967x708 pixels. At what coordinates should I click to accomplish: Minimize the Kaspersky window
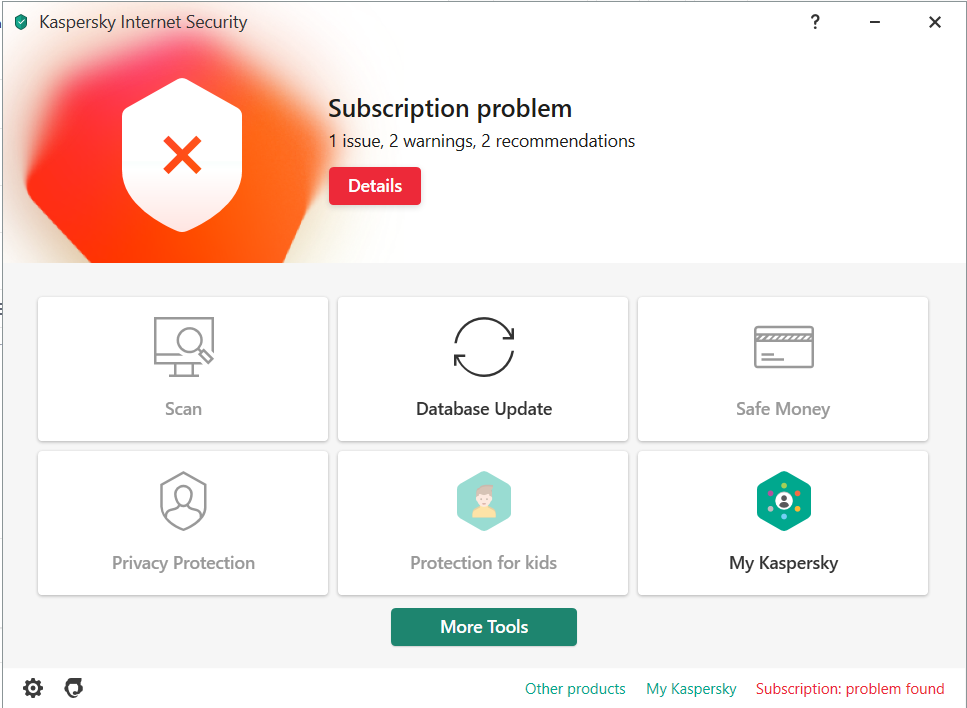pyautogui.click(x=875, y=22)
